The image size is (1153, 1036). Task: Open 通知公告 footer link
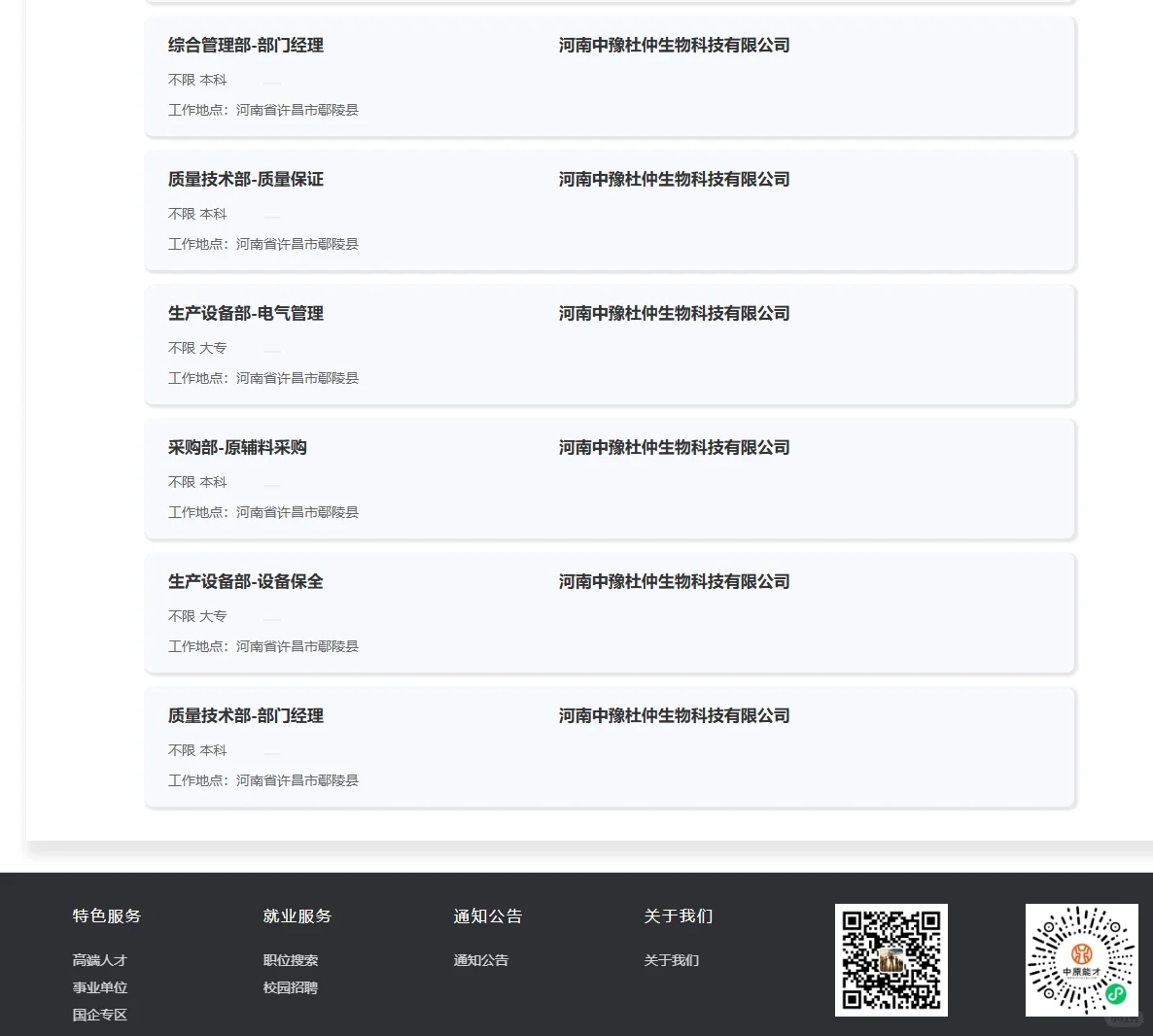coord(481,960)
